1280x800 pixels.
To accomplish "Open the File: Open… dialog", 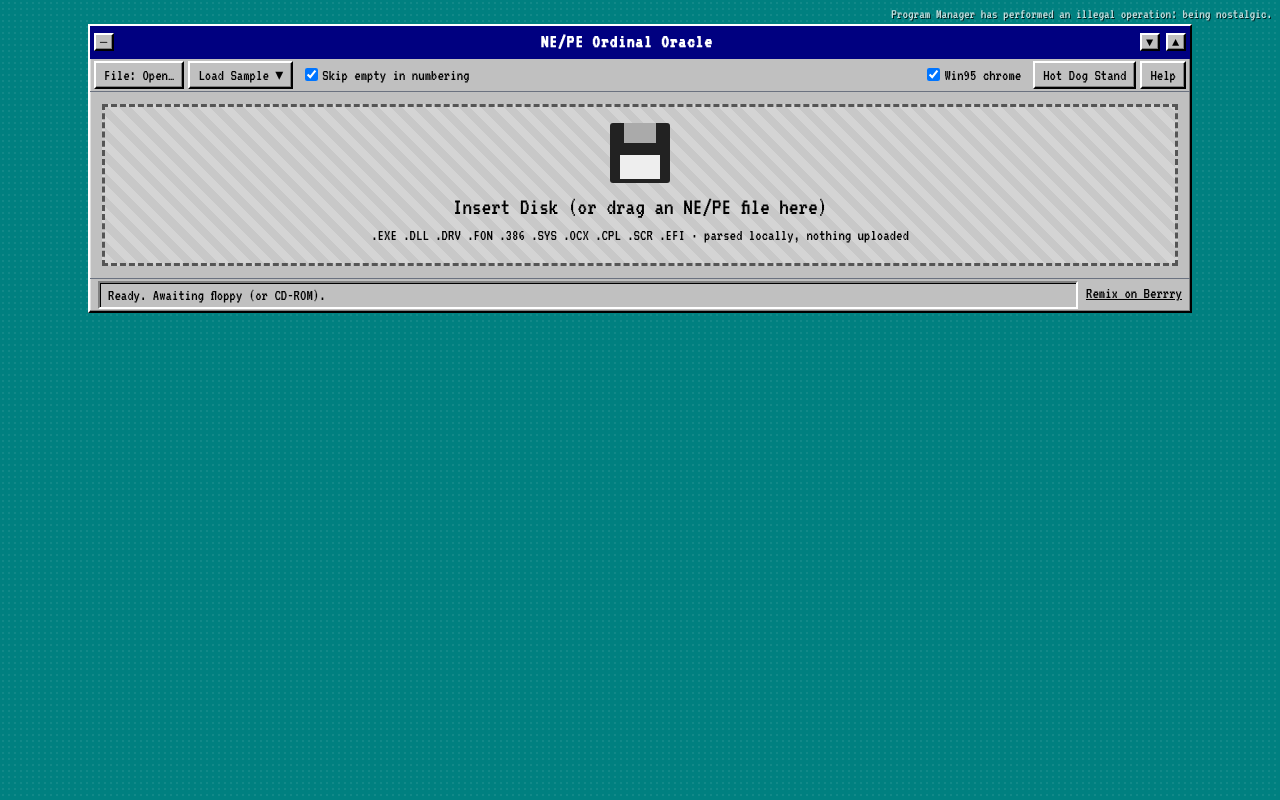I will point(139,75).
